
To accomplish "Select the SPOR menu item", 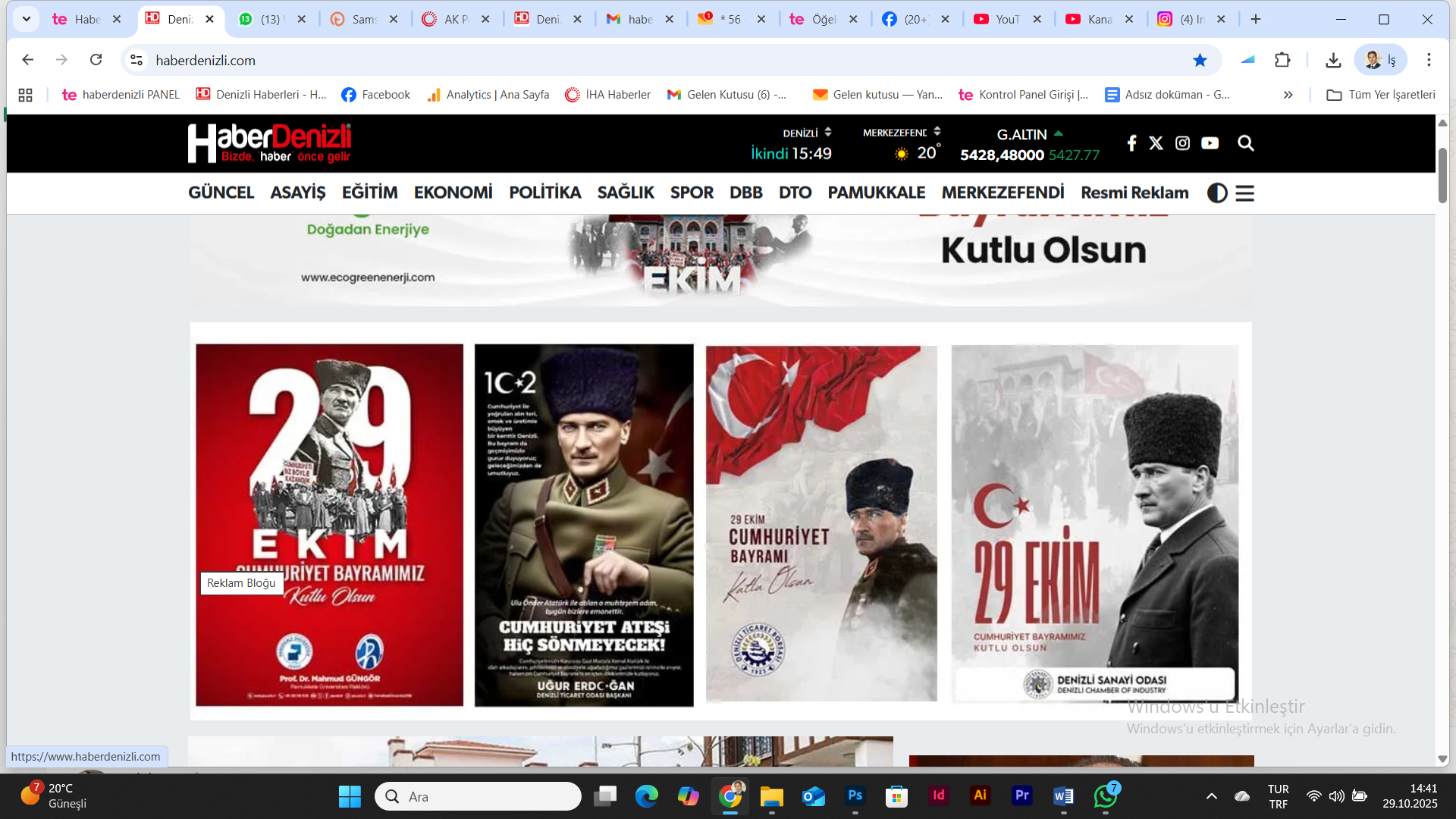I will point(691,193).
